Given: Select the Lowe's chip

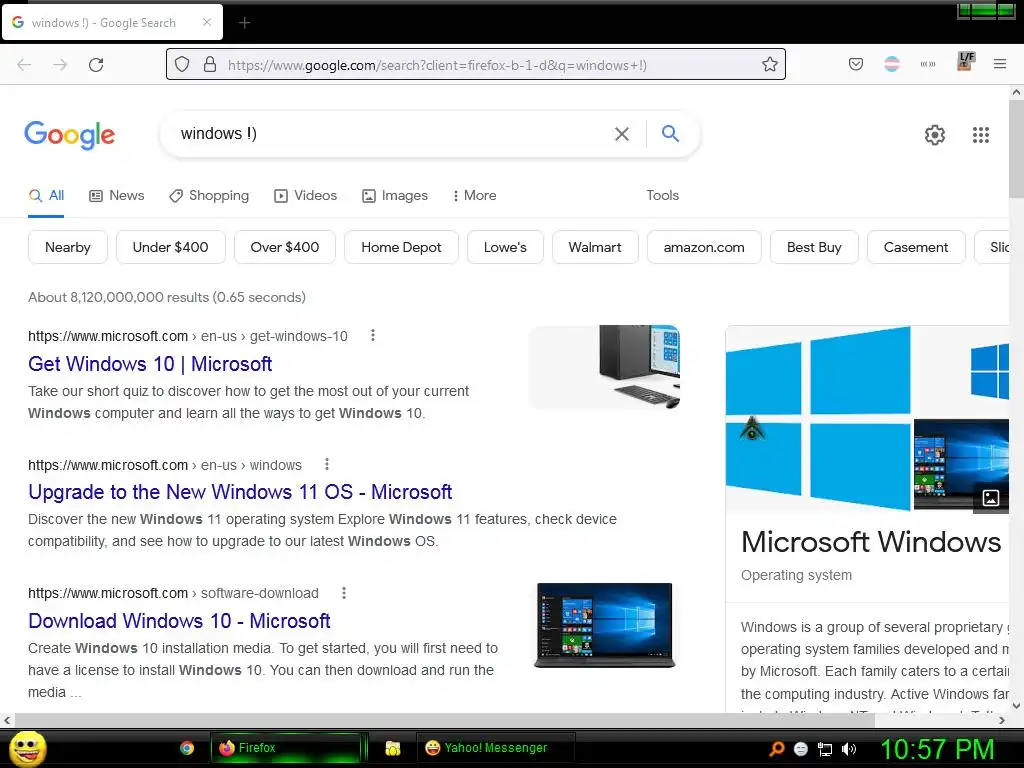Looking at the screenshot, I should (505, 247).
